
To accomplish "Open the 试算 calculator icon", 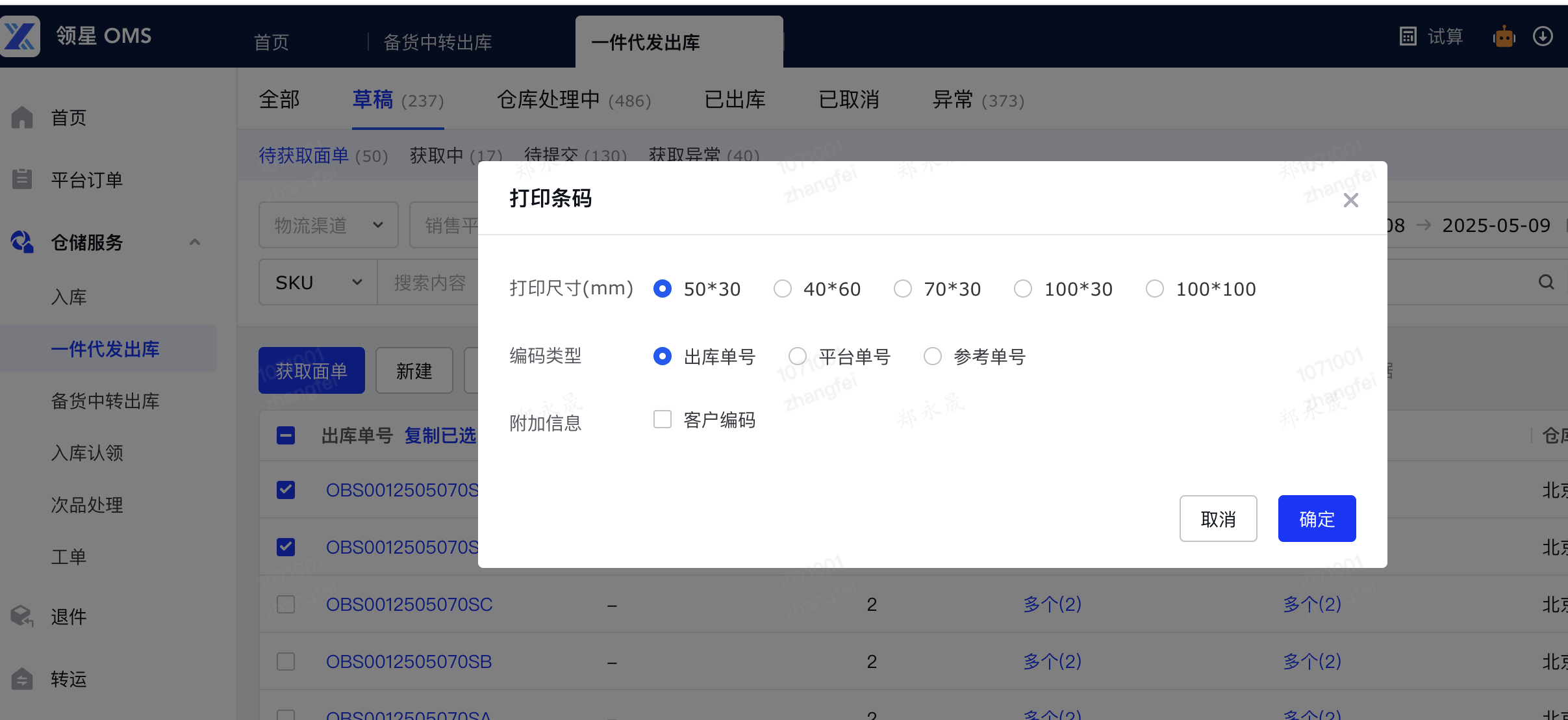I will [x=1407, y=36].
